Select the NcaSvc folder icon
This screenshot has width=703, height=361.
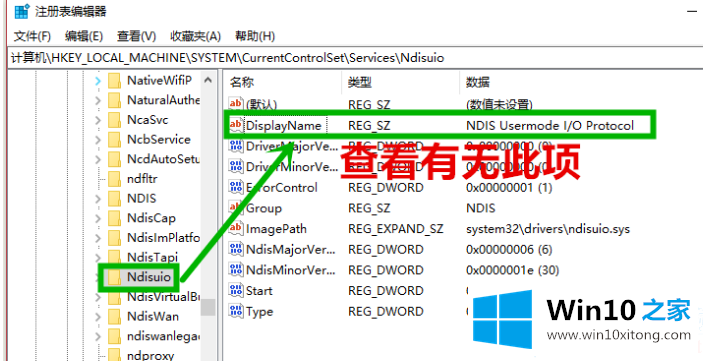pos(115,120)
